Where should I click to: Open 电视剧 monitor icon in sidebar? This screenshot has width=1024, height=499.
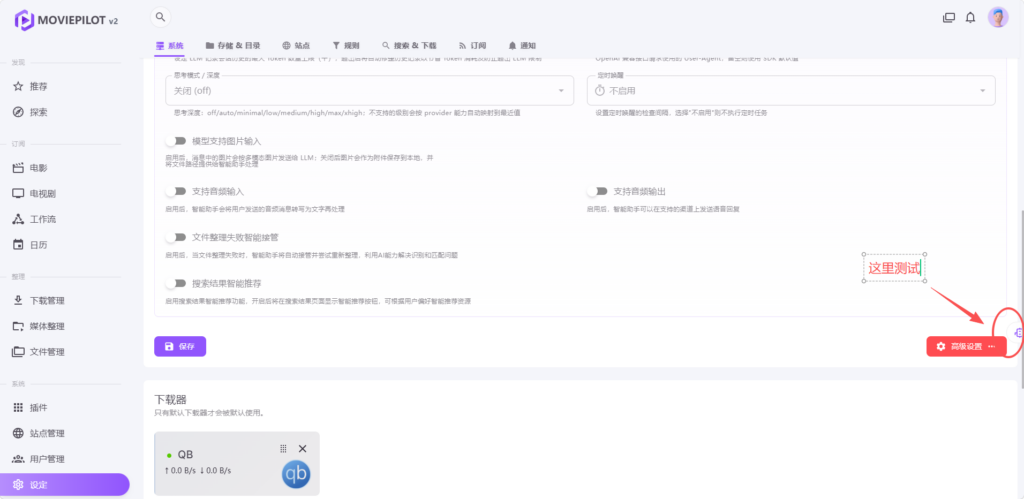click(18, 193)
